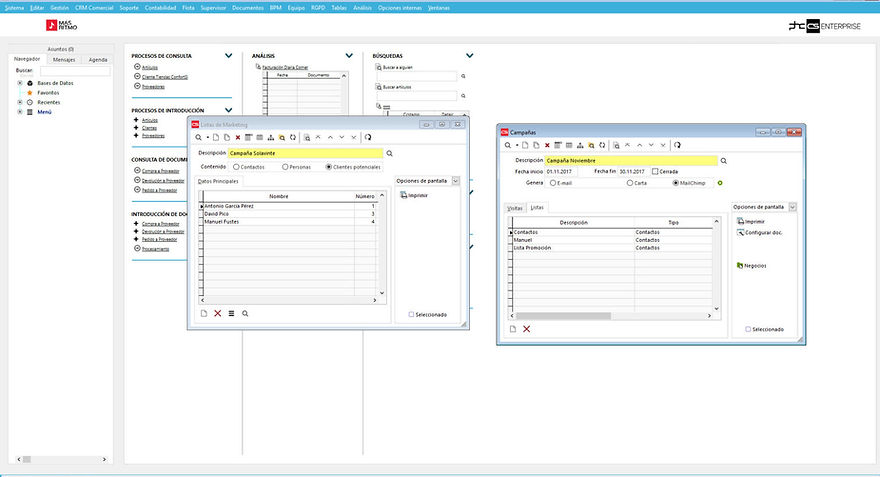This screenshot has height=477, width=880.
Task: Open Procesamiento link
Action: point(155,249)
